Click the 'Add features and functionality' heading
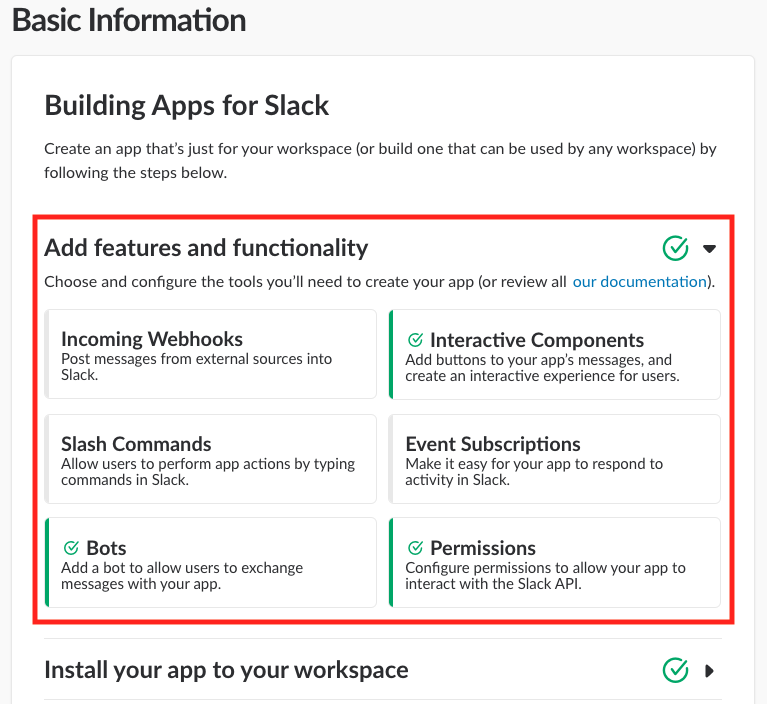The width and height of the screenshot is (767, 704). (206, 248)
